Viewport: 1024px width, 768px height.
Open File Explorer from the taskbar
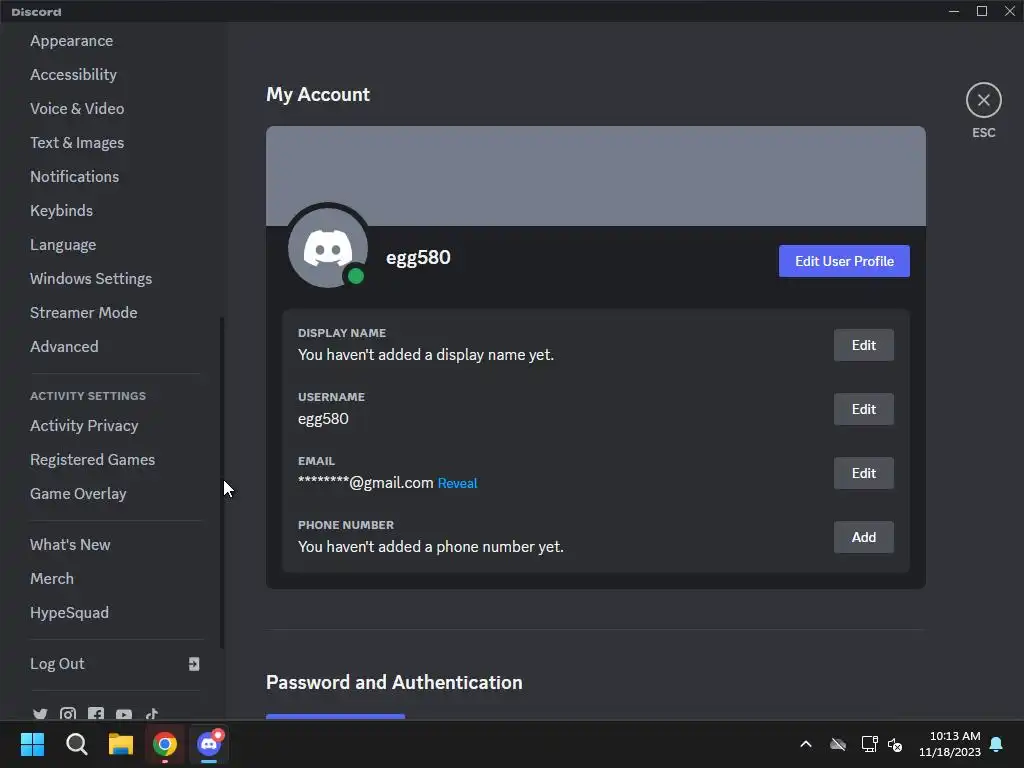point(121,744)
